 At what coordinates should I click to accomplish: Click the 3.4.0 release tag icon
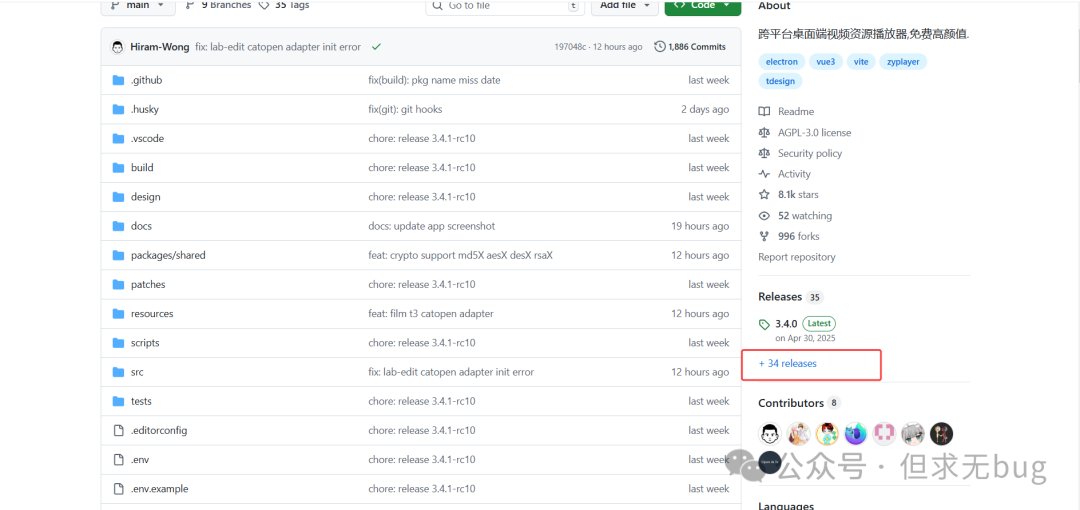765,325
